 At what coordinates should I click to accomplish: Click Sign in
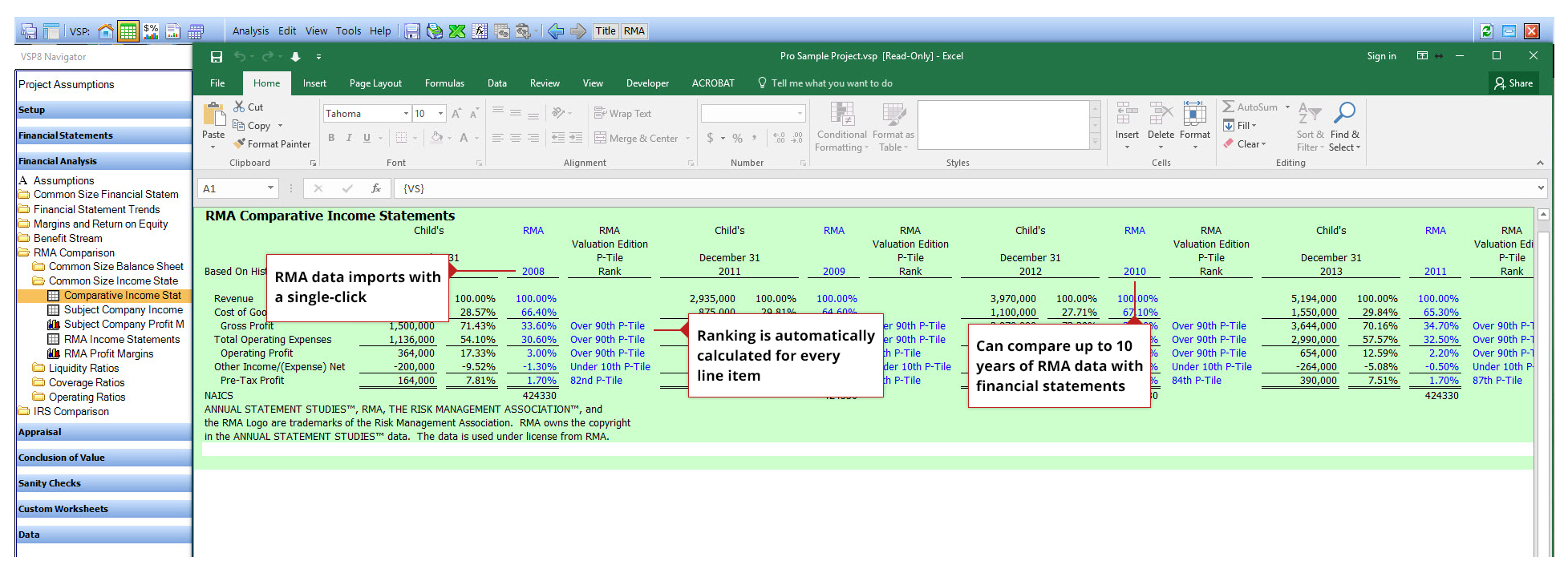[1381, 56]
